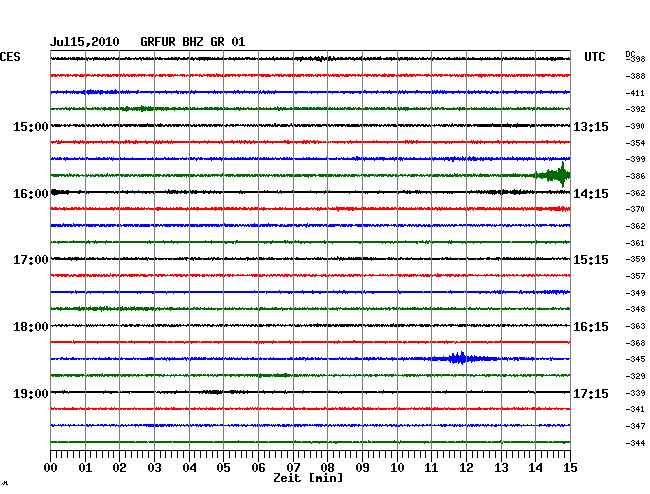650x494 pixels.
Task: Select minute tick label 10
Action: [x=397, y=467]
